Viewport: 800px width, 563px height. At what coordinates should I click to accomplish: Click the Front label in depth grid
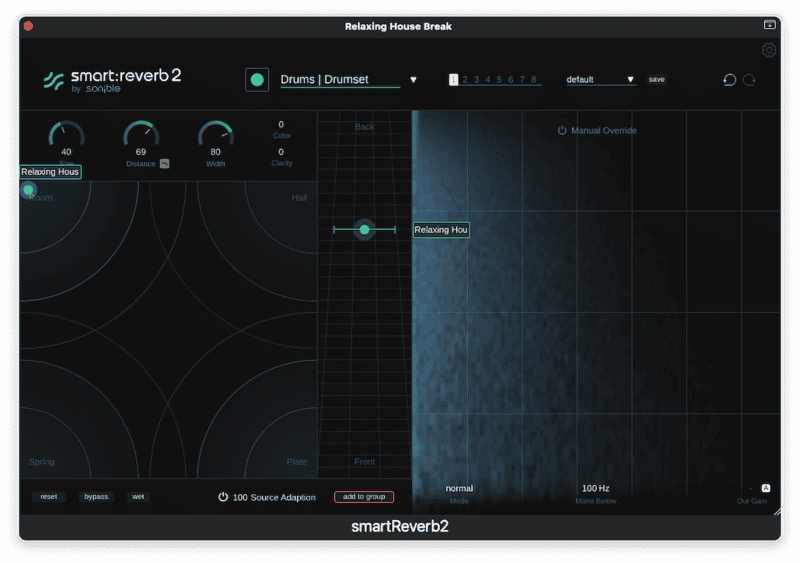click(x=364, y=462)
